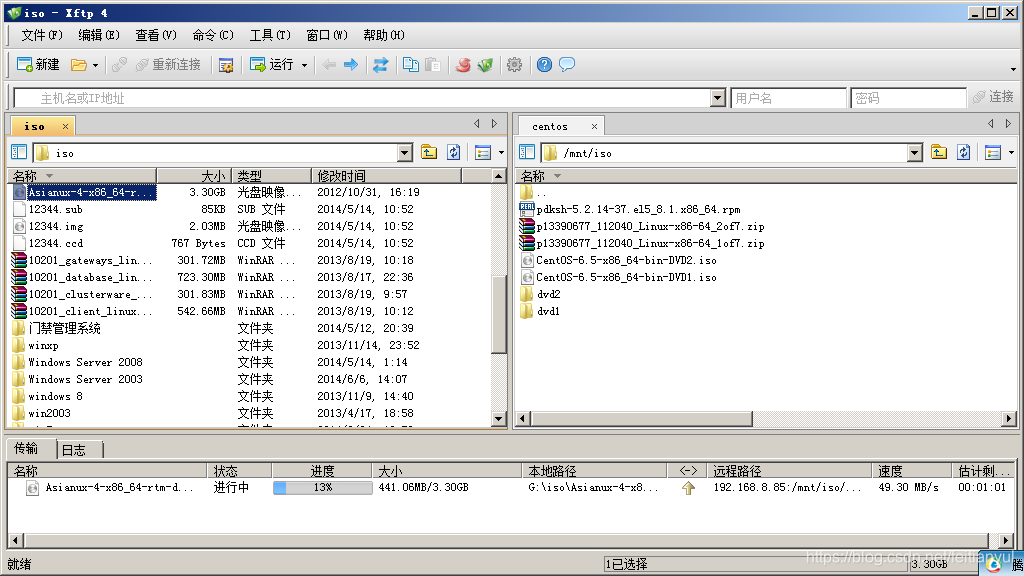Click the blue transfer right arrow icon
Viewport: 1024px width, 576px height.
tap(351, 65)
